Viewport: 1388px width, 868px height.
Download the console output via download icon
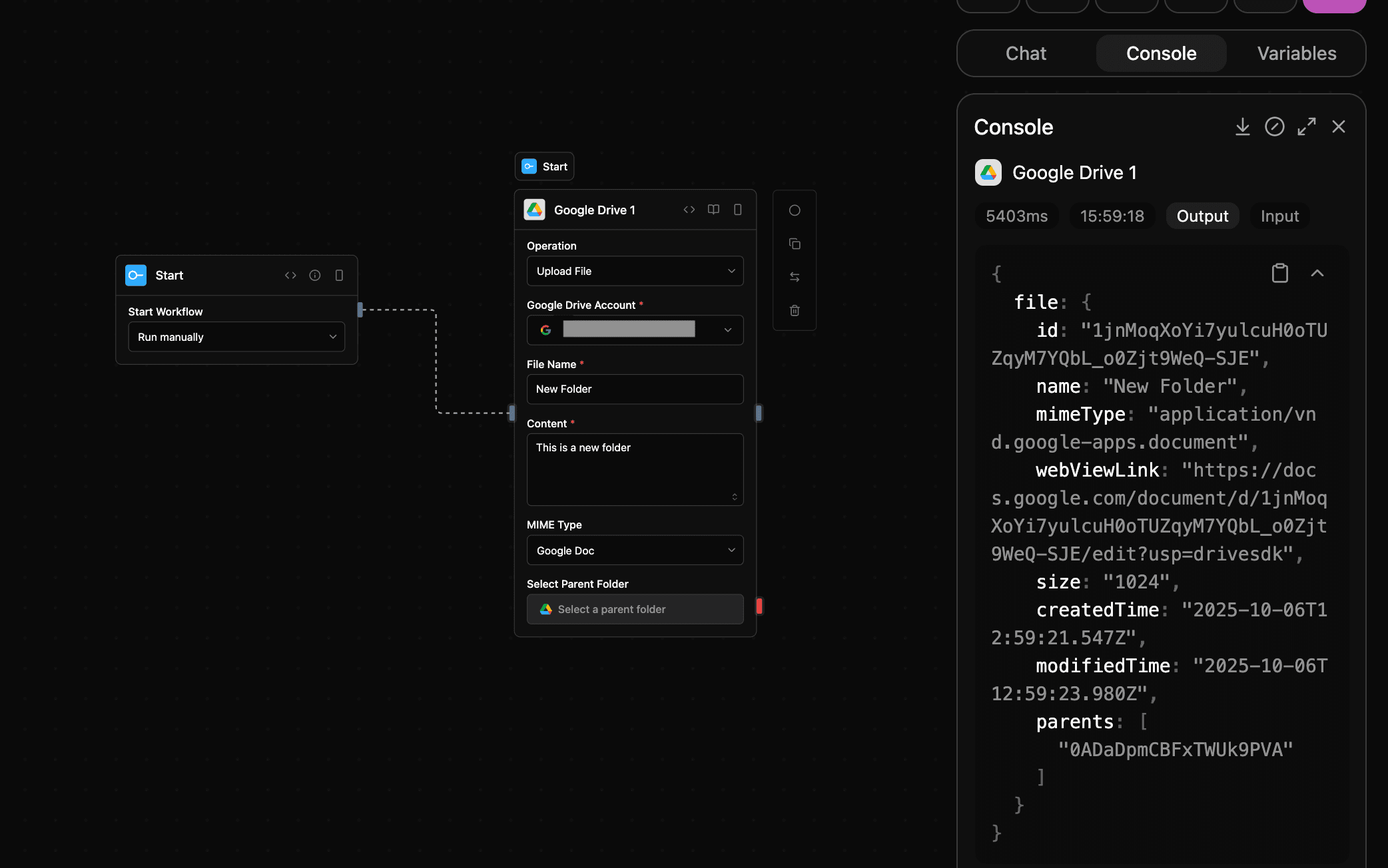(x=1243, y=126)
